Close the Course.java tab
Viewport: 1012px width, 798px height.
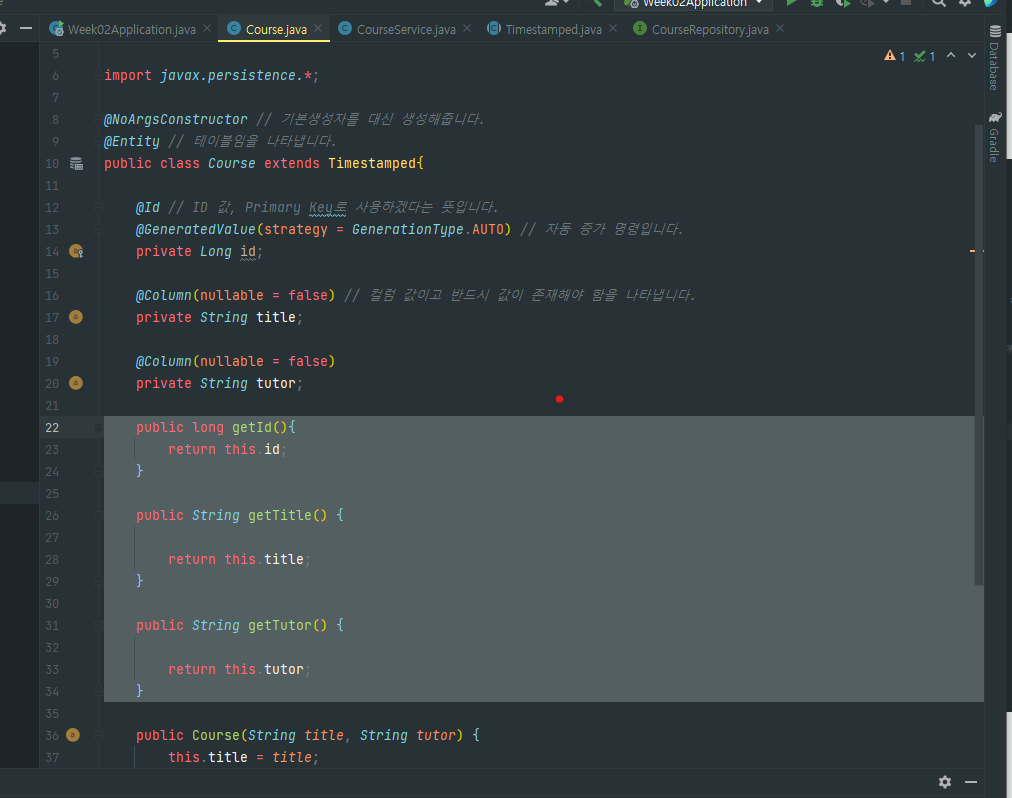318,28
